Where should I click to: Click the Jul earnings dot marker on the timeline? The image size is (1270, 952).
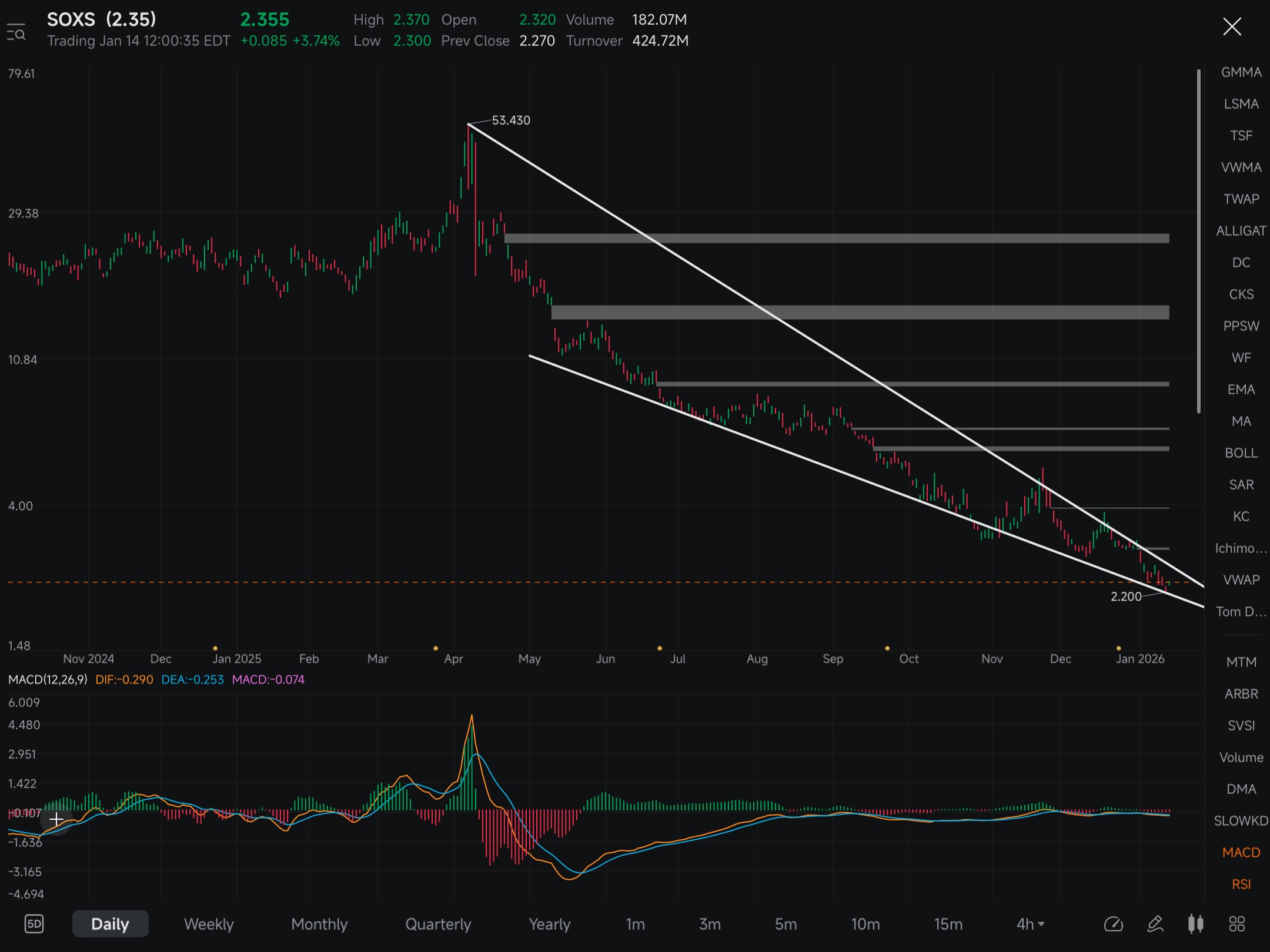point(660,648)
